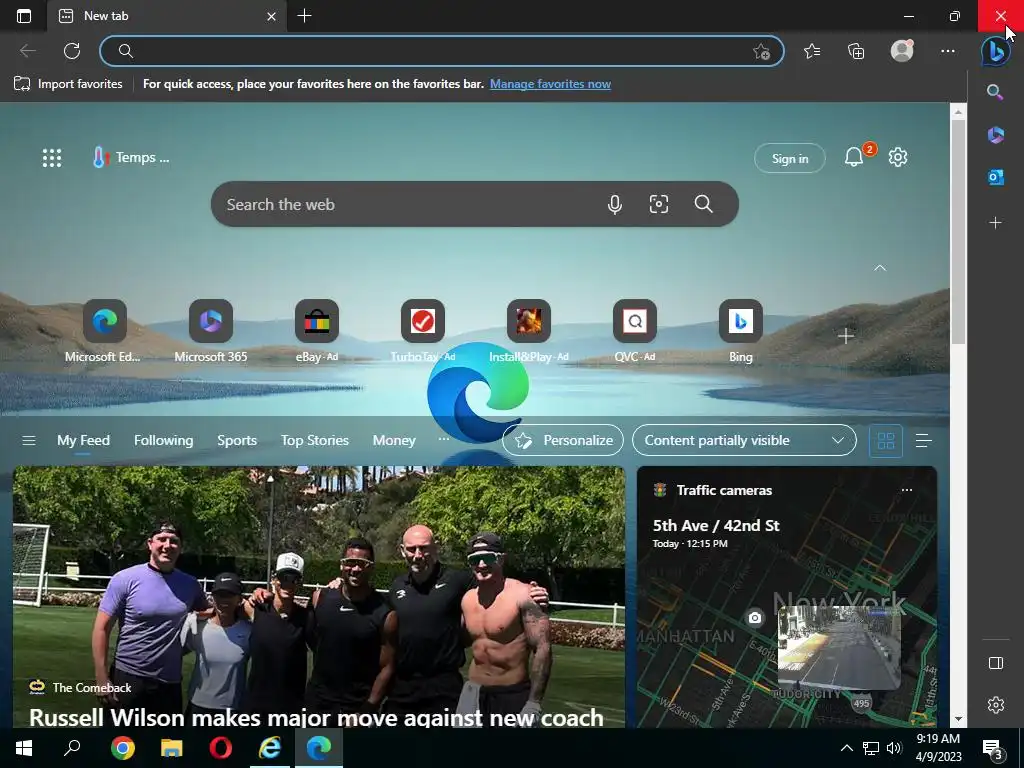The height and width of the screenshot is (768, 1024).
Task: Collapse quick links with up chevron
Action: tap(880, 268)
